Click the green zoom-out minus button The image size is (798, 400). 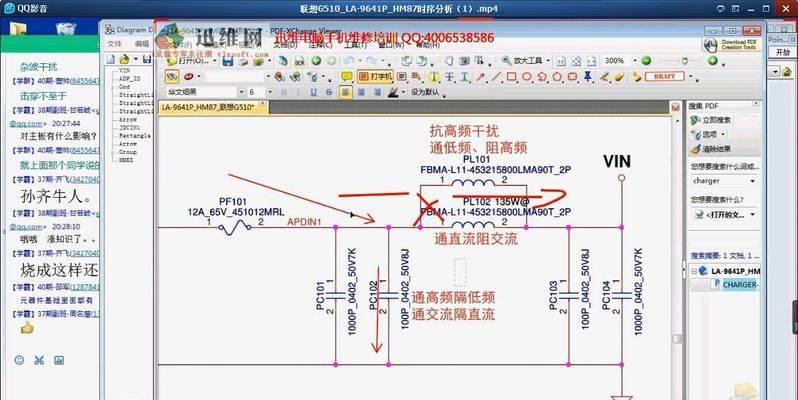pyautogui.click(x=646, y=61)
